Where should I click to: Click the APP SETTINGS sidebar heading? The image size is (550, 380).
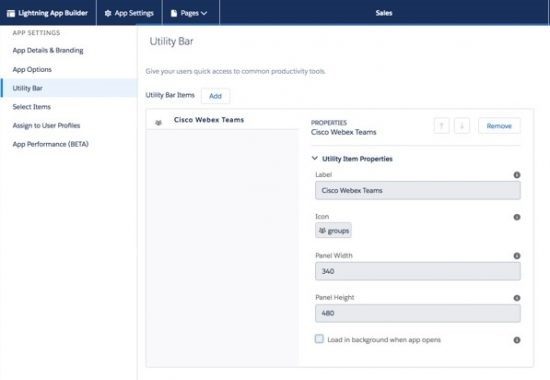(36, 33)
